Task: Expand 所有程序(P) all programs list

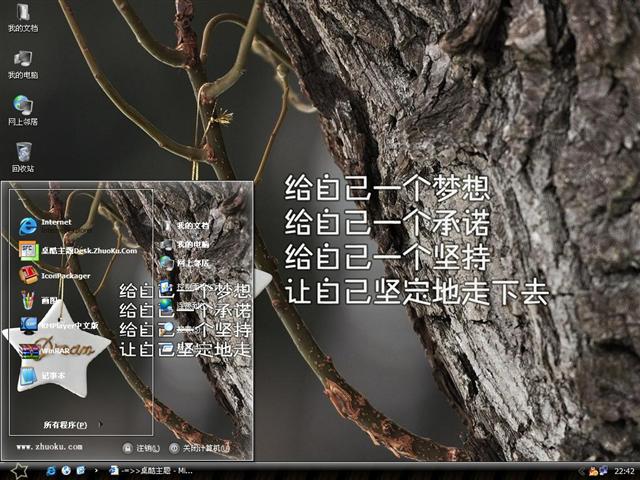Action: (x=73, y=425)
